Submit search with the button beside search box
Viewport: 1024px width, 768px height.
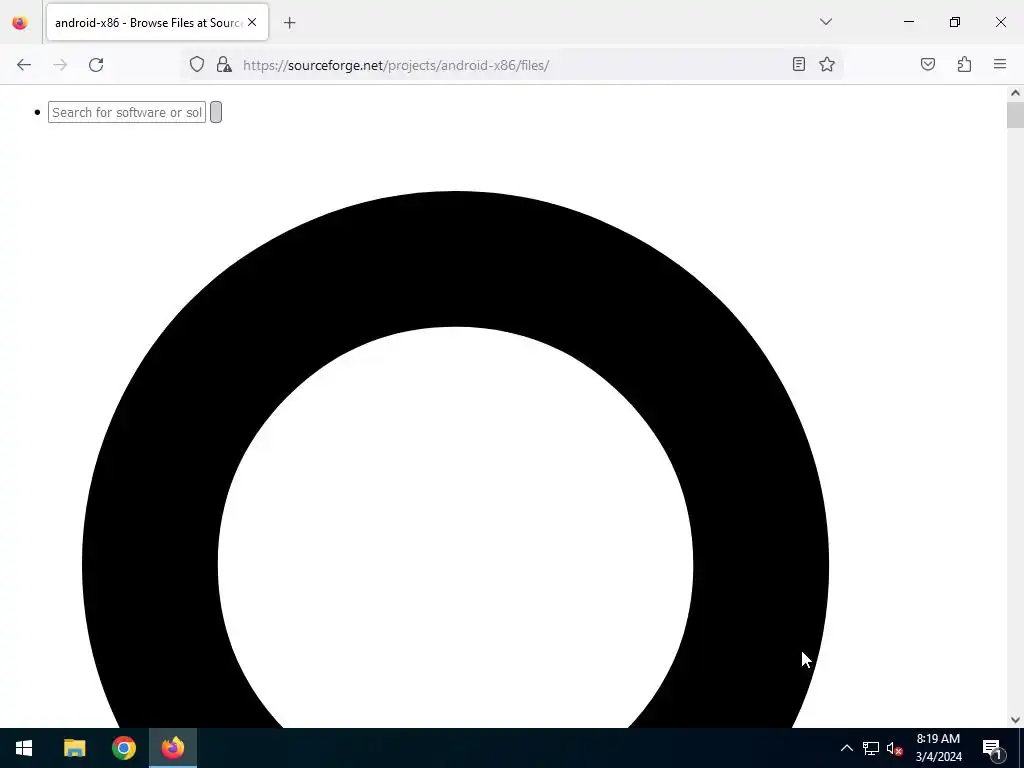216,112
